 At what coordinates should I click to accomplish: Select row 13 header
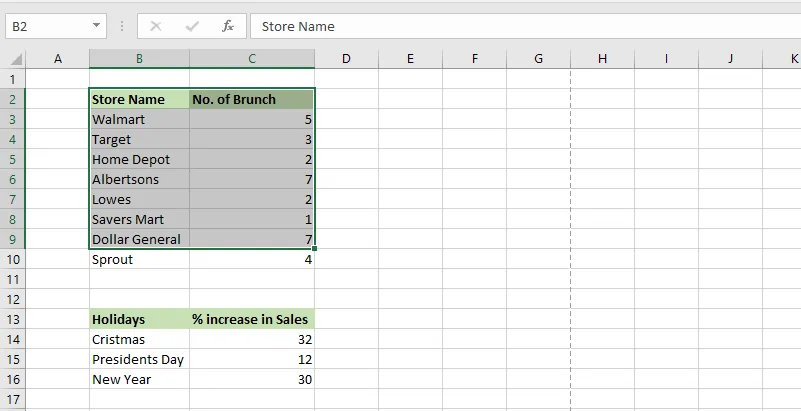13,320
